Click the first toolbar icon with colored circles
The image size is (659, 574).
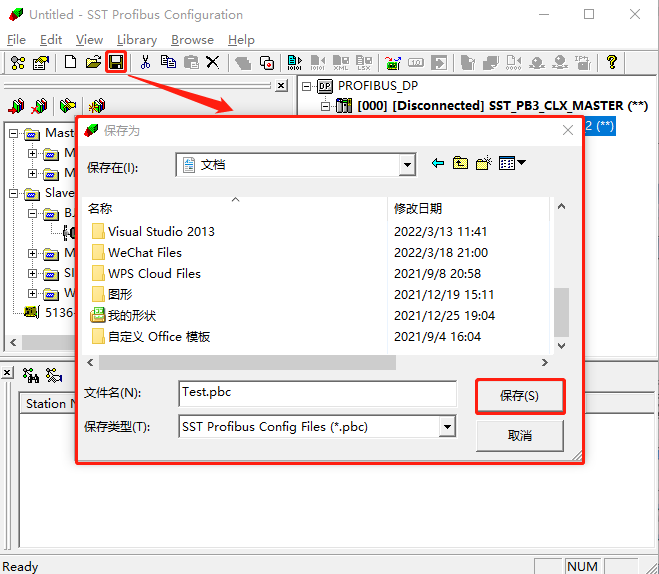tap(18, 63)
